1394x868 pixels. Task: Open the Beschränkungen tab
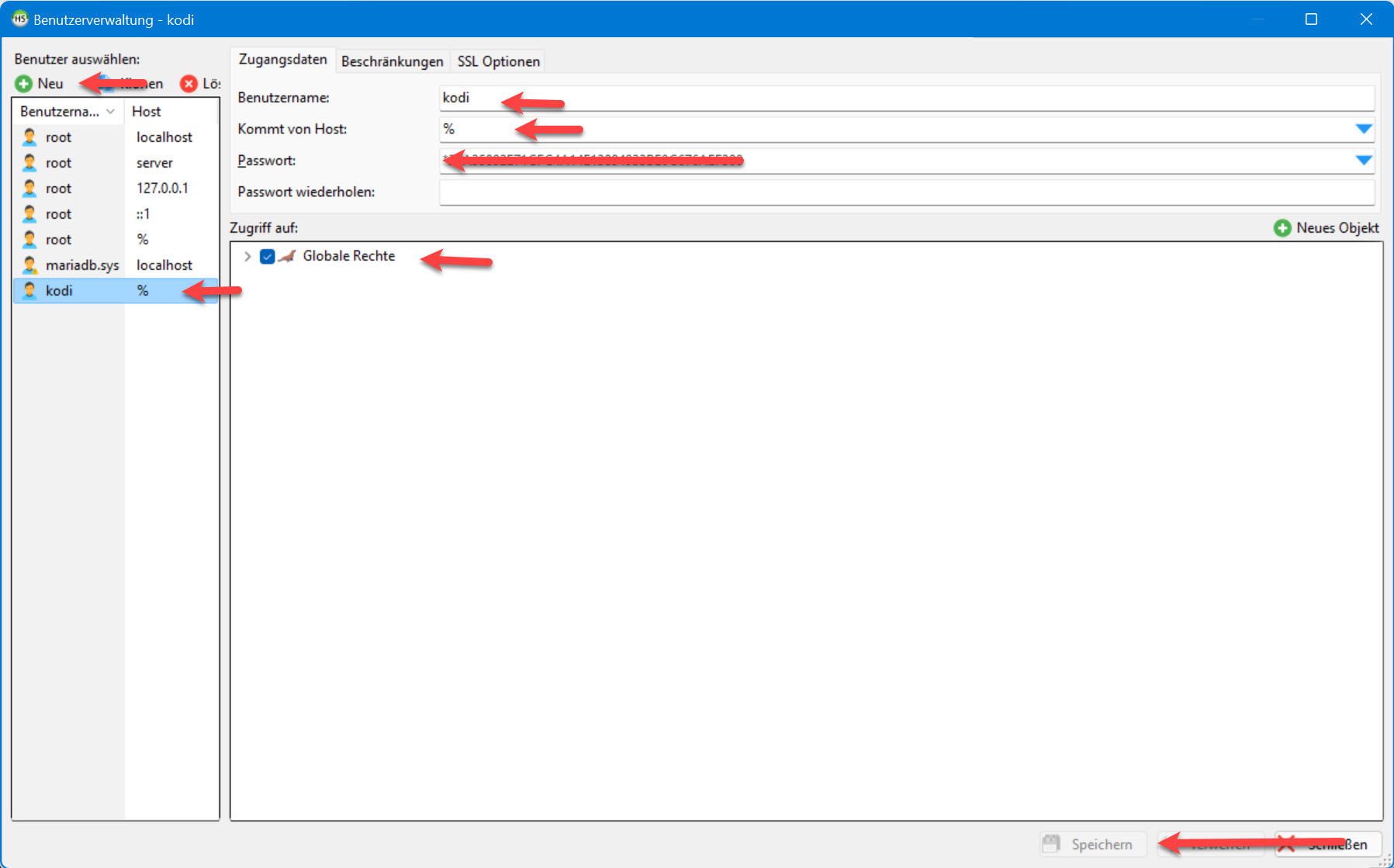coord(392,61)
